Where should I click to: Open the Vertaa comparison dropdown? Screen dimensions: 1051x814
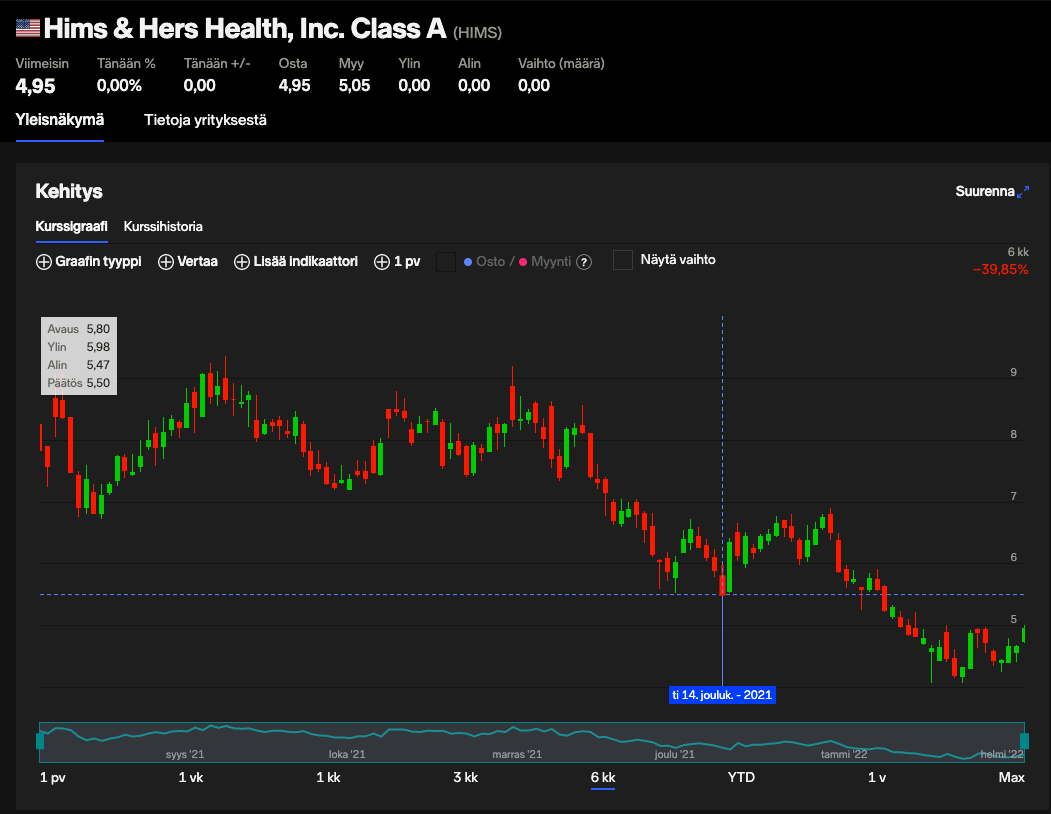click(x=198, y=262)
